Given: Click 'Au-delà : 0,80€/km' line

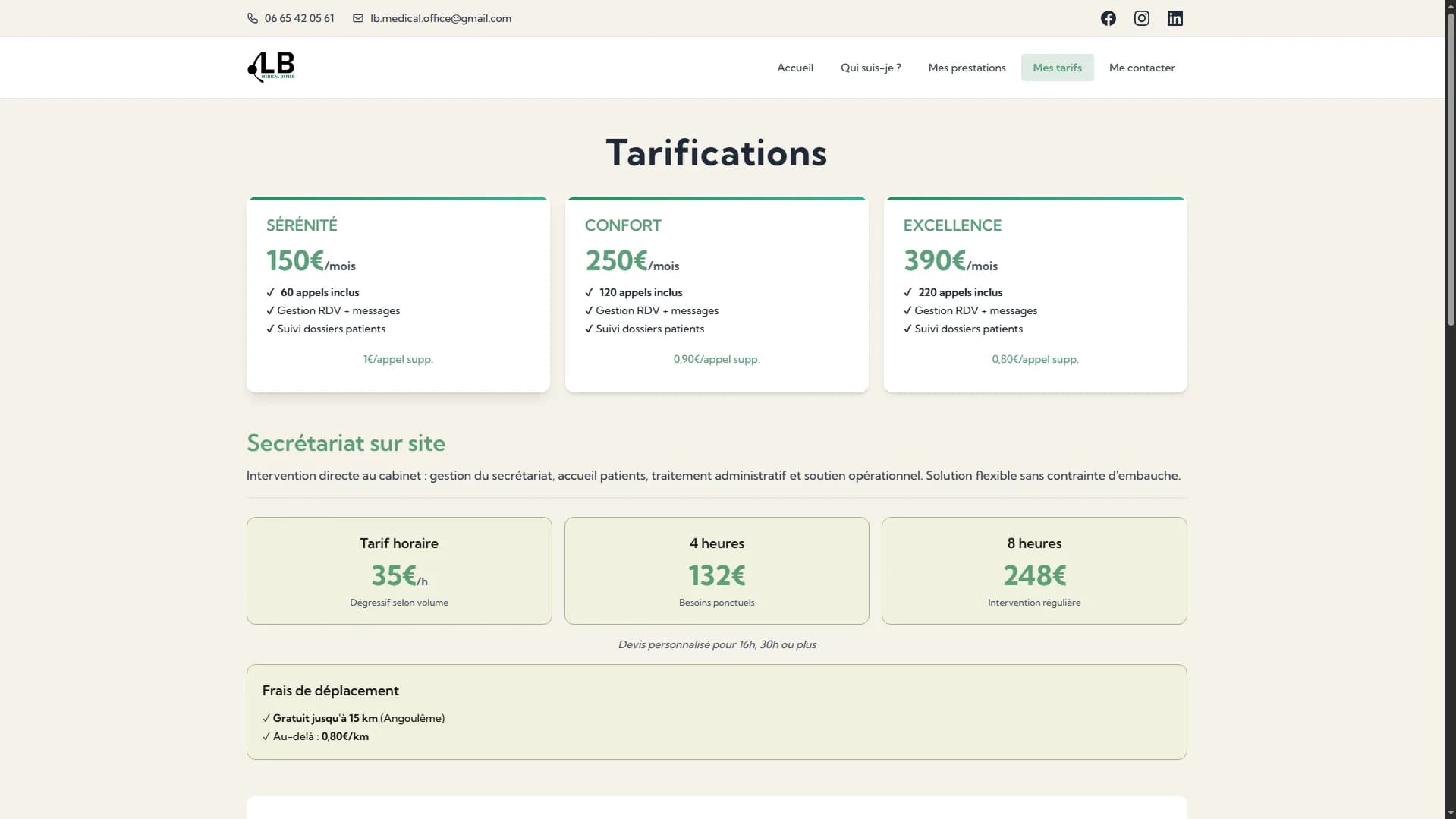Looking at the screenshot, I should coord(316,736).
